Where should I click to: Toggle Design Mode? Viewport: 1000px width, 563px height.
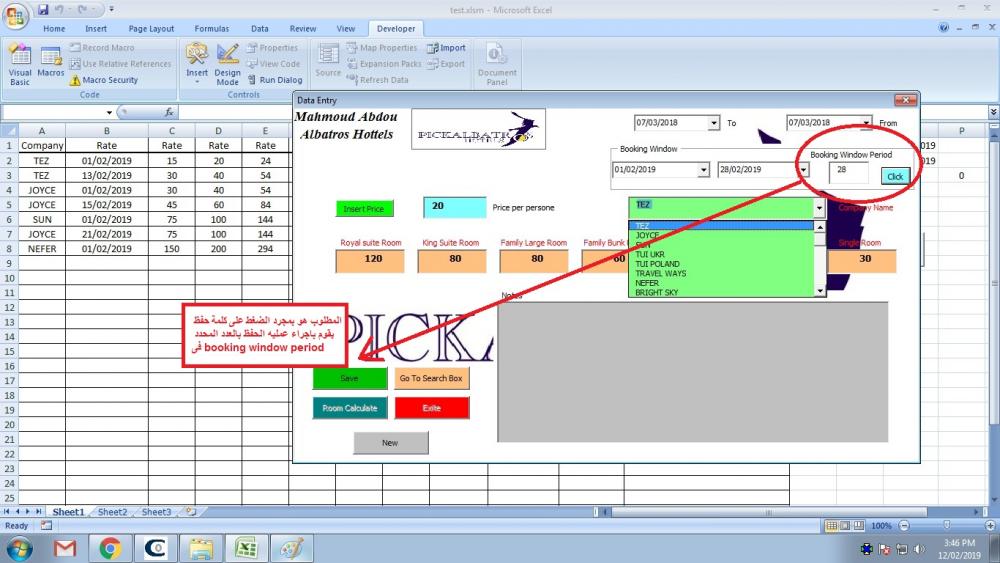click(x=227, y=65)
